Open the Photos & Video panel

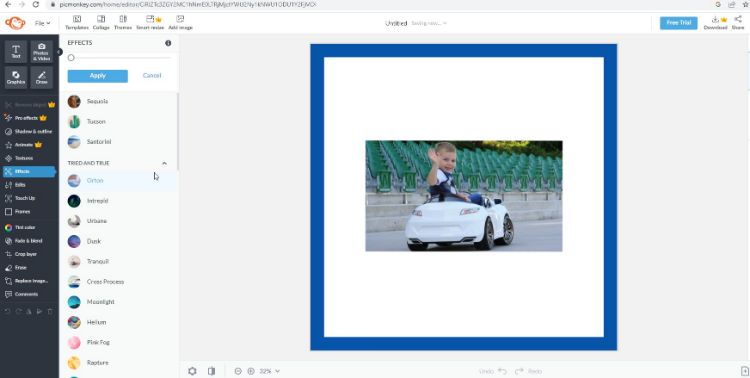tap(42, 52)
